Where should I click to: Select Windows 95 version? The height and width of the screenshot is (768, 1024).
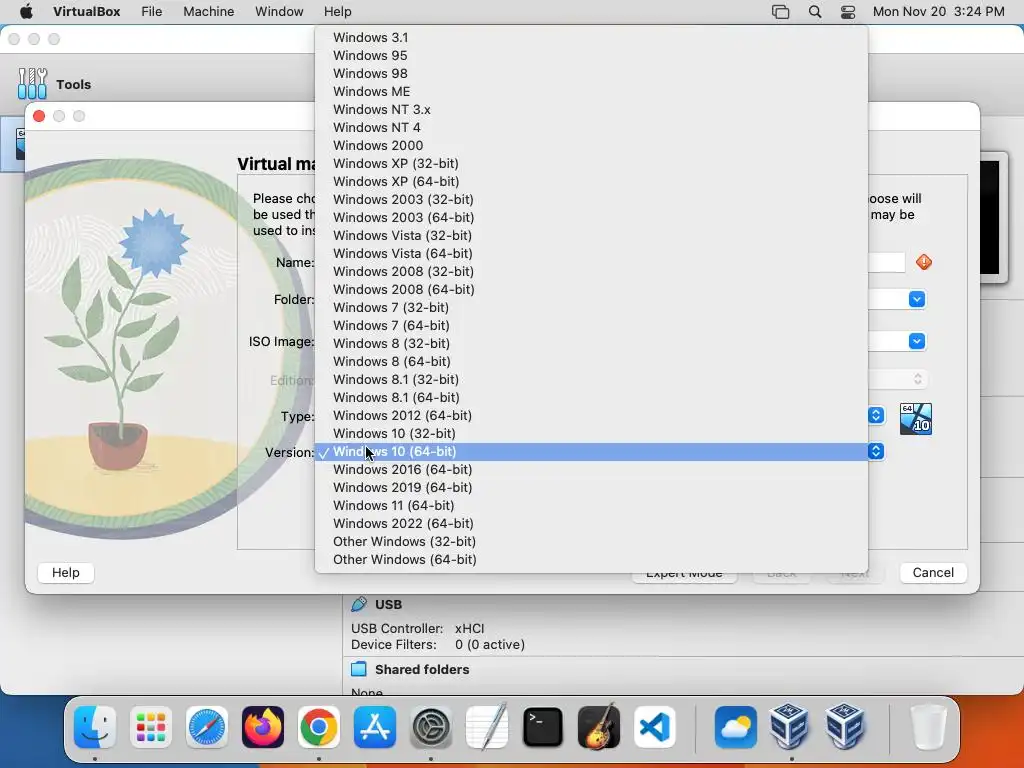pos(591,56)
